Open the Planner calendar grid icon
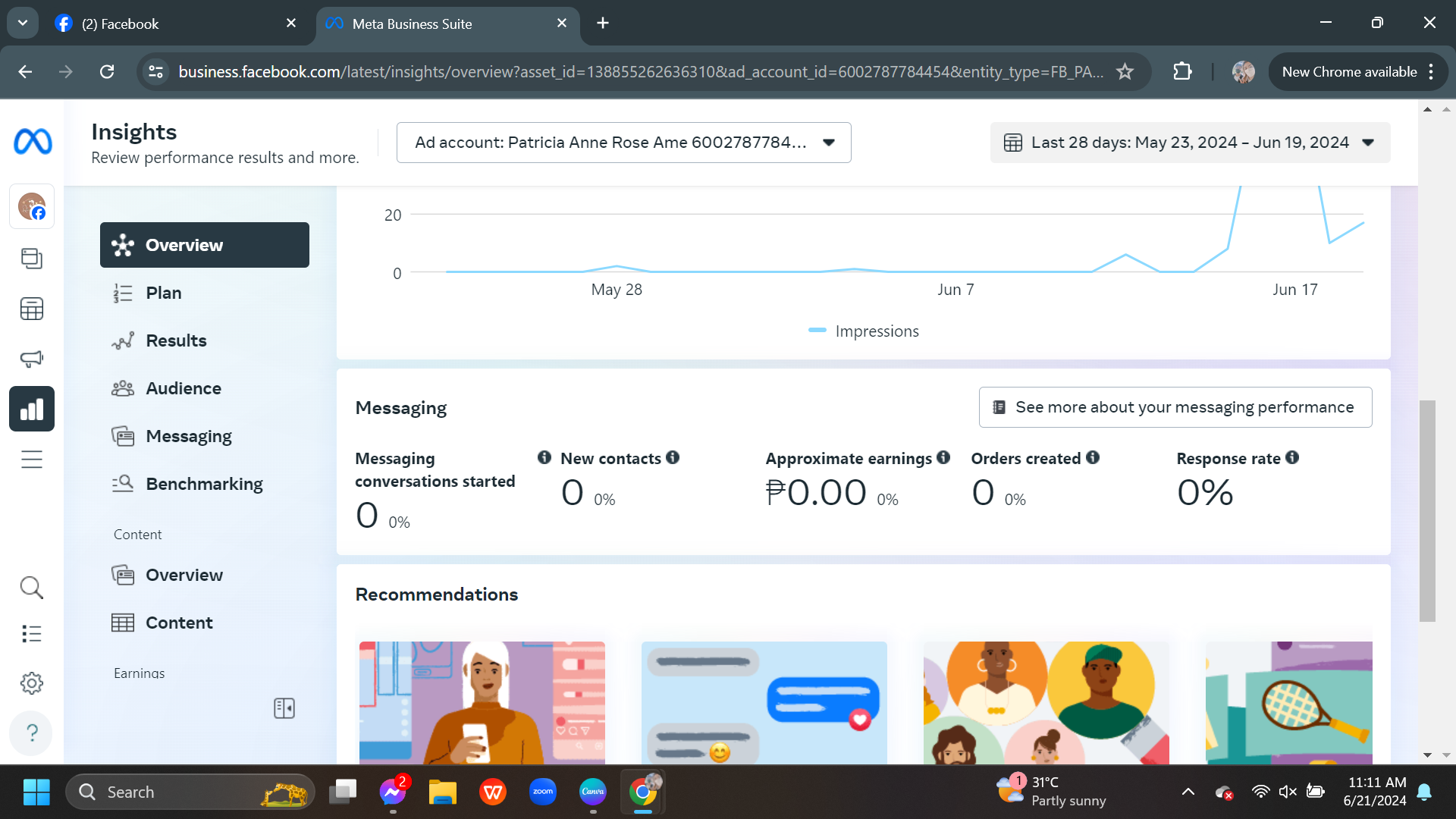The image size is (1456, 819). pyautogui.click(x=32, y=309)
